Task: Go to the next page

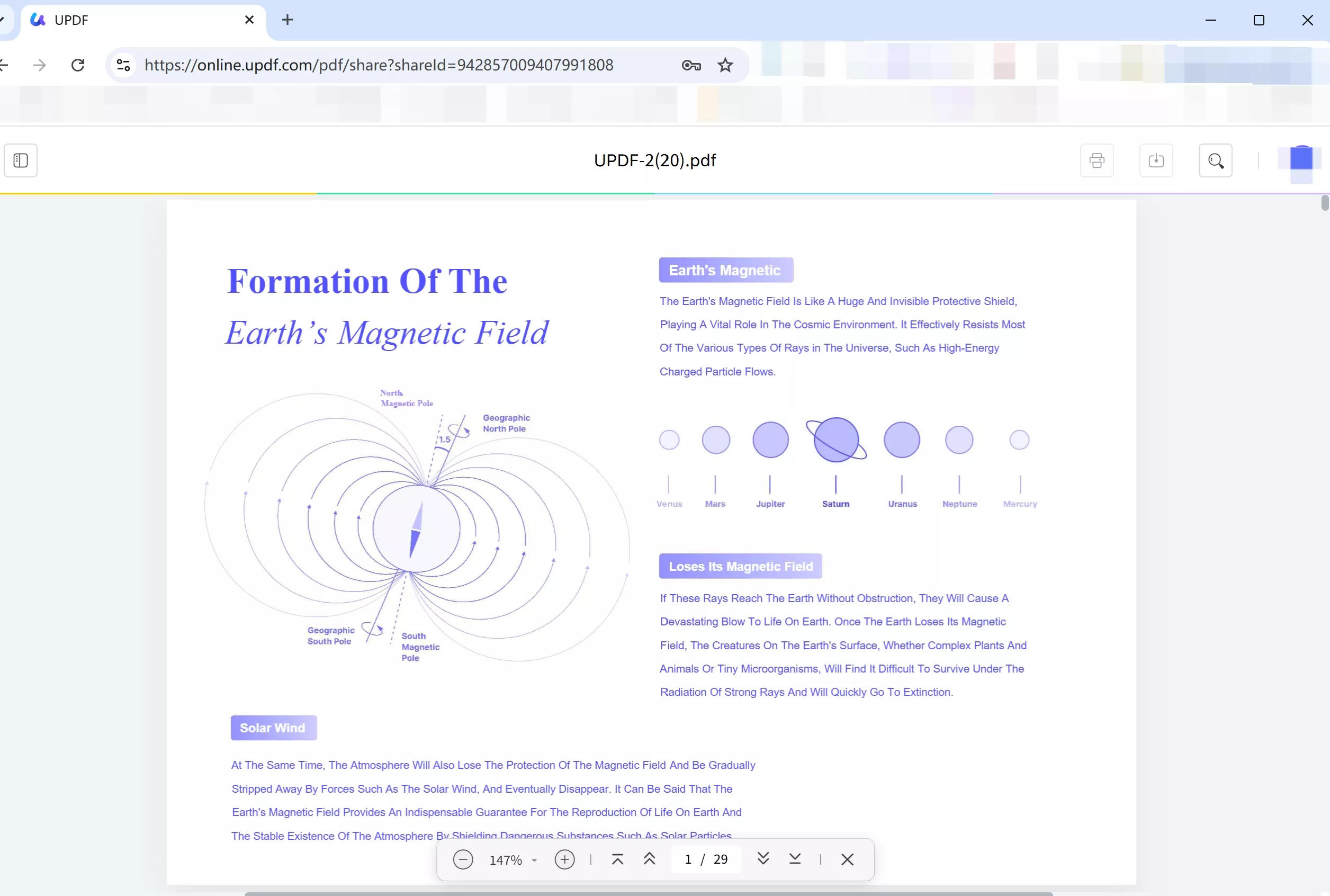Action: pos(763,859)
